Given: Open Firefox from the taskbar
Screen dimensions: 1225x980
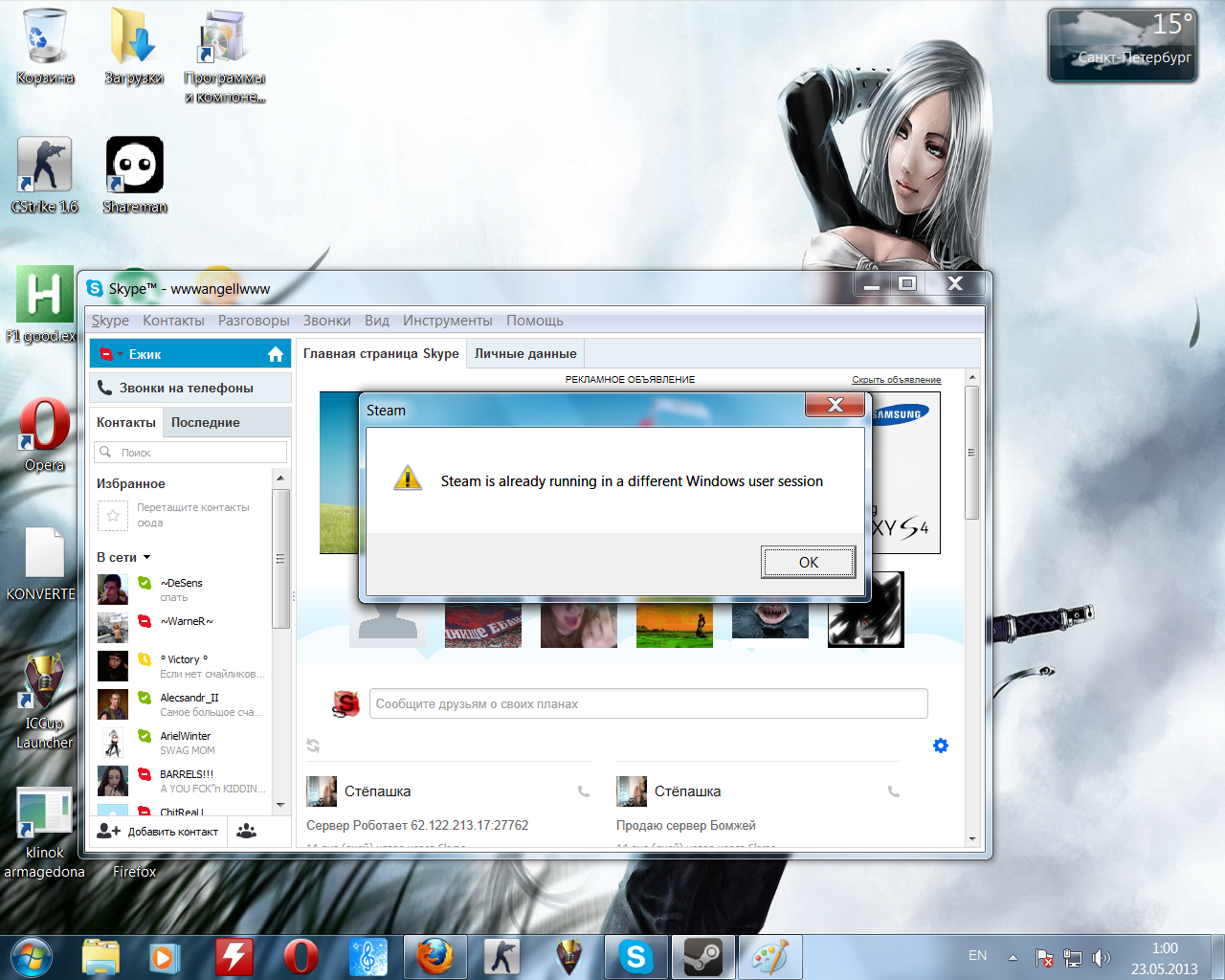Looking at the screenshot, I should click(x=434, y=957).
